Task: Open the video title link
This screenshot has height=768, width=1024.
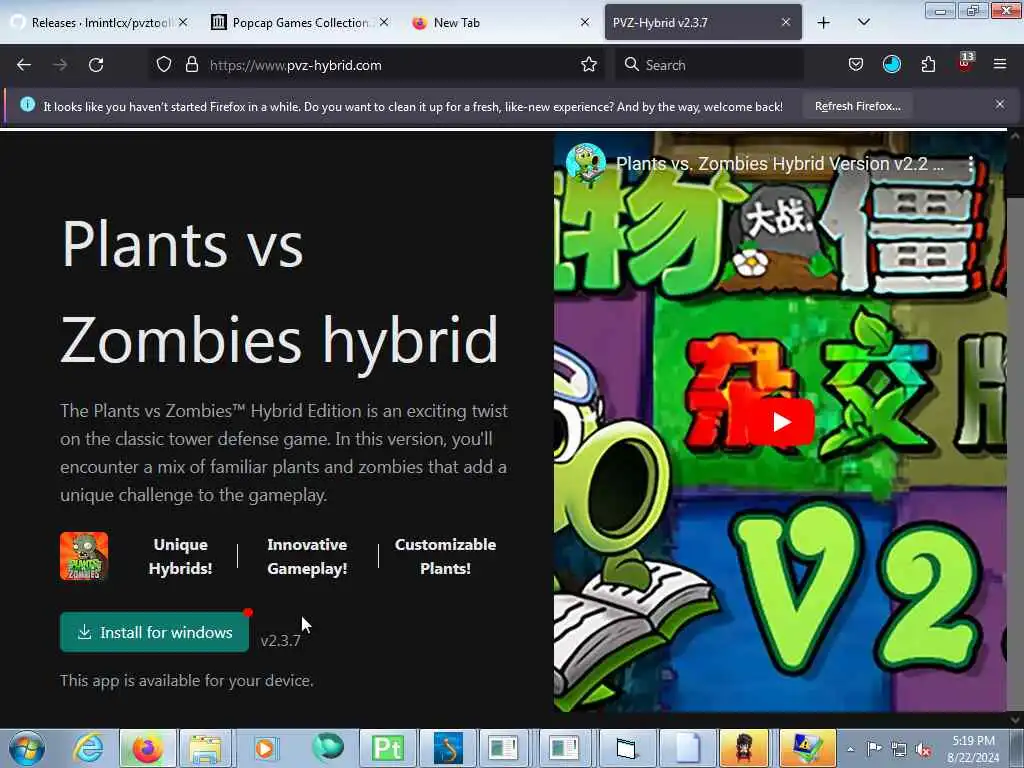Action: [780, 164]
